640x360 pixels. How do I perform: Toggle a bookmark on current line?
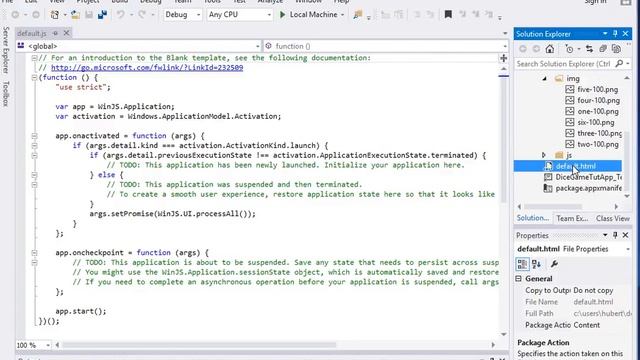pos(448,15)
